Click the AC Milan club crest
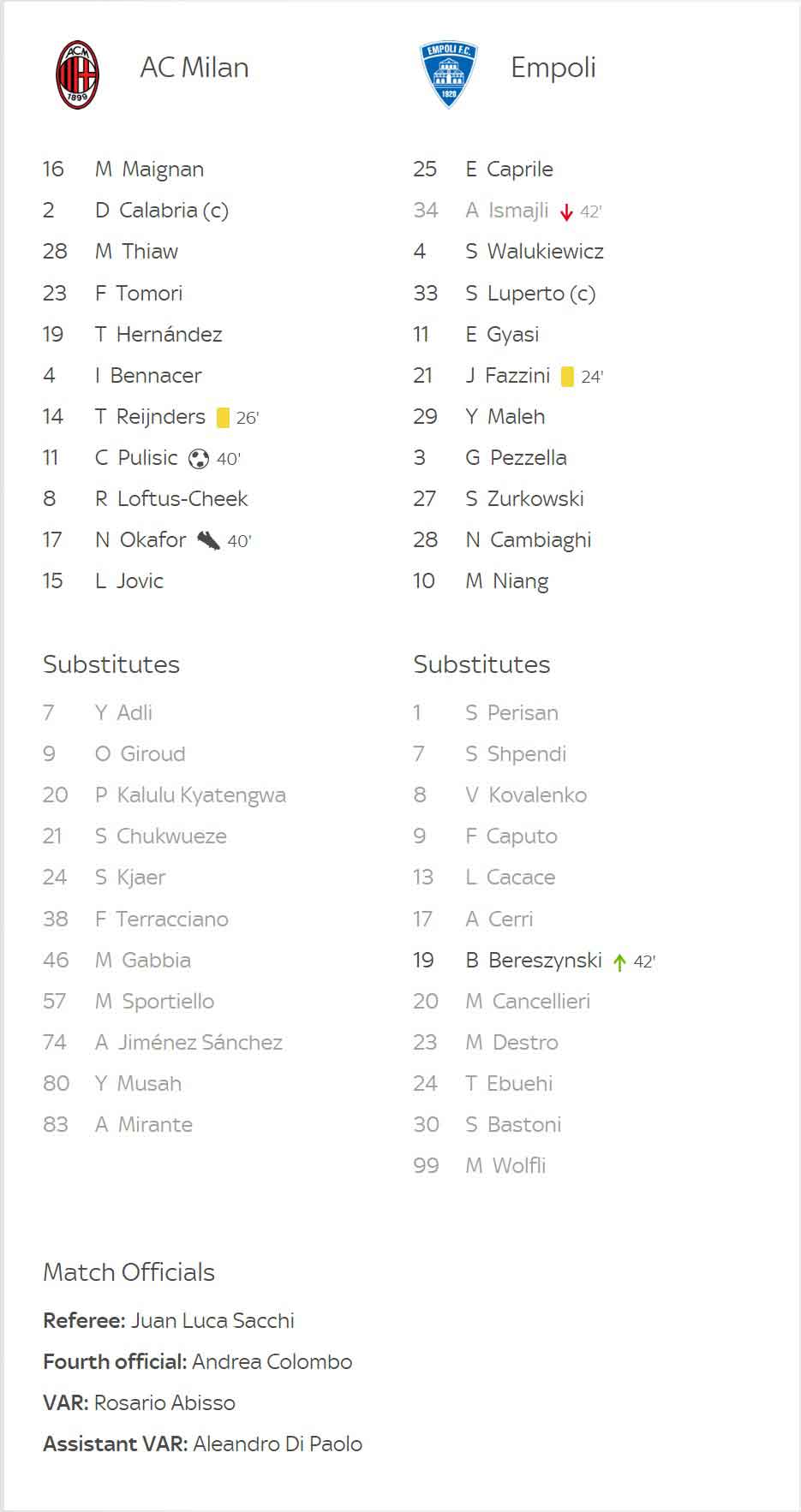 tap(77, 74)
